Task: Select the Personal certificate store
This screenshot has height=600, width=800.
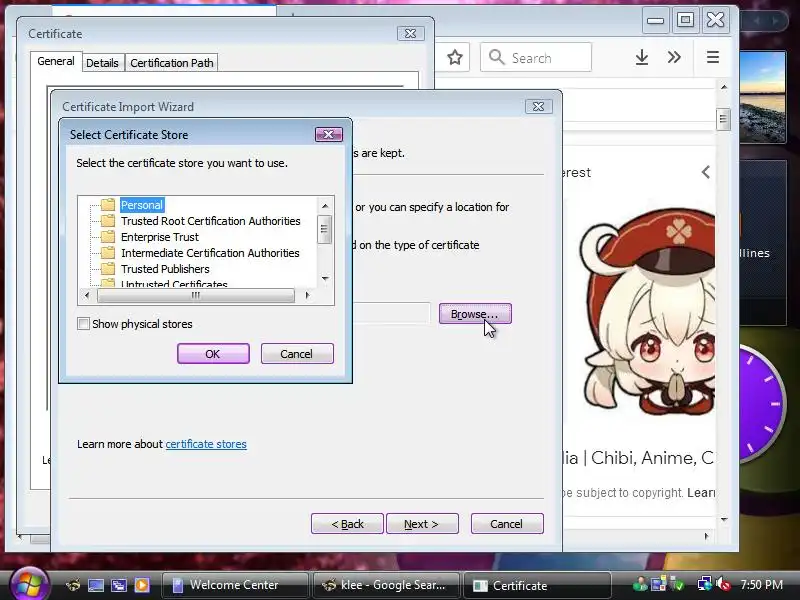Action: point(142,205)
